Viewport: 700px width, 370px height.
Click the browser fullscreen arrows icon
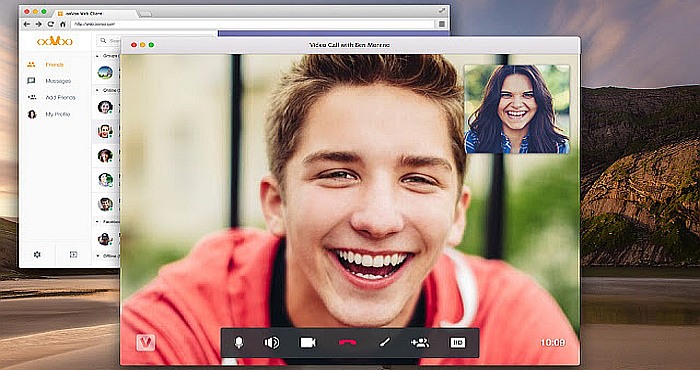click(442, 11)
